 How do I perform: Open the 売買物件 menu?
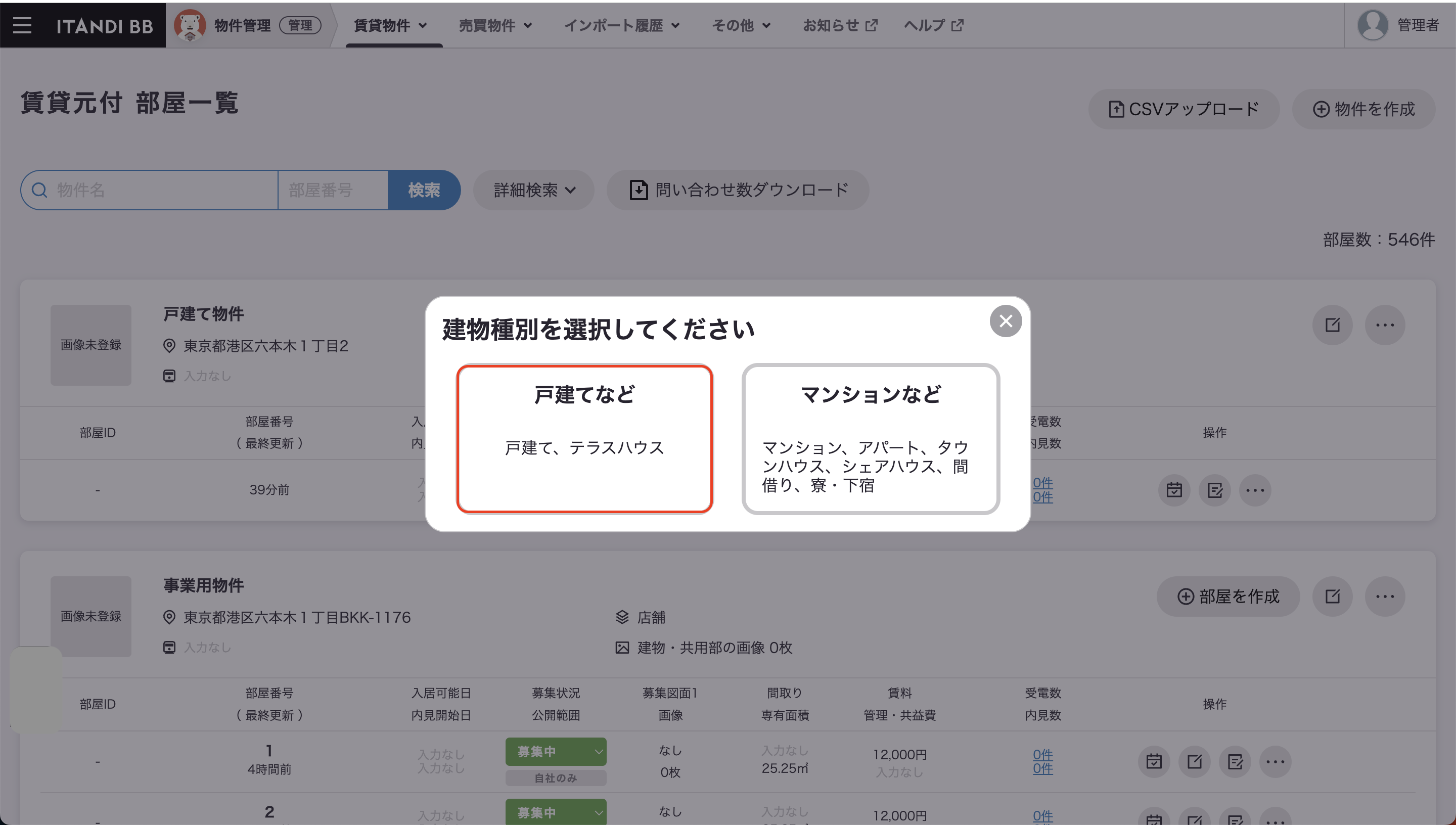point(496,25)
